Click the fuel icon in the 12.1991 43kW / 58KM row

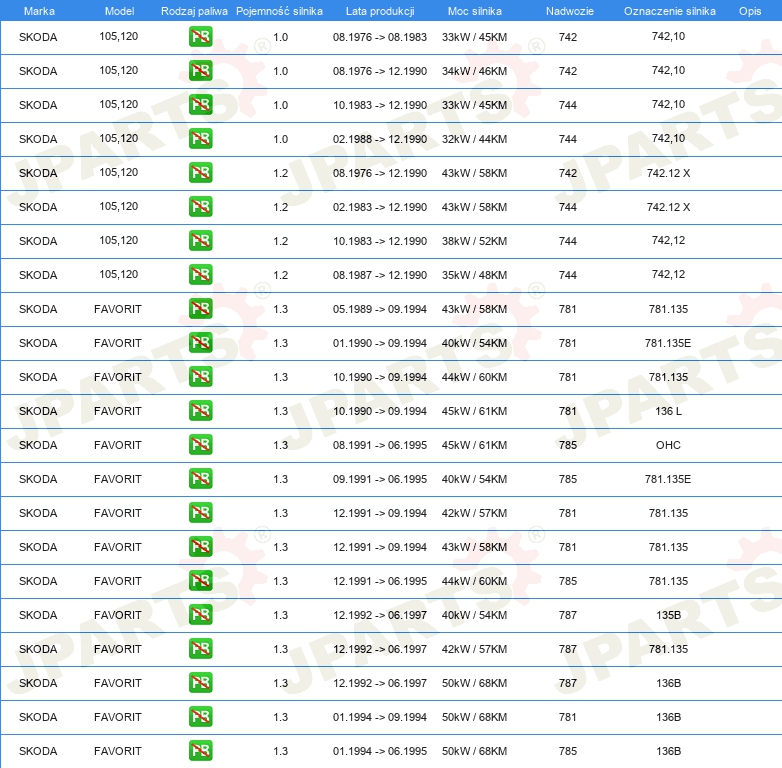point(200,546)
